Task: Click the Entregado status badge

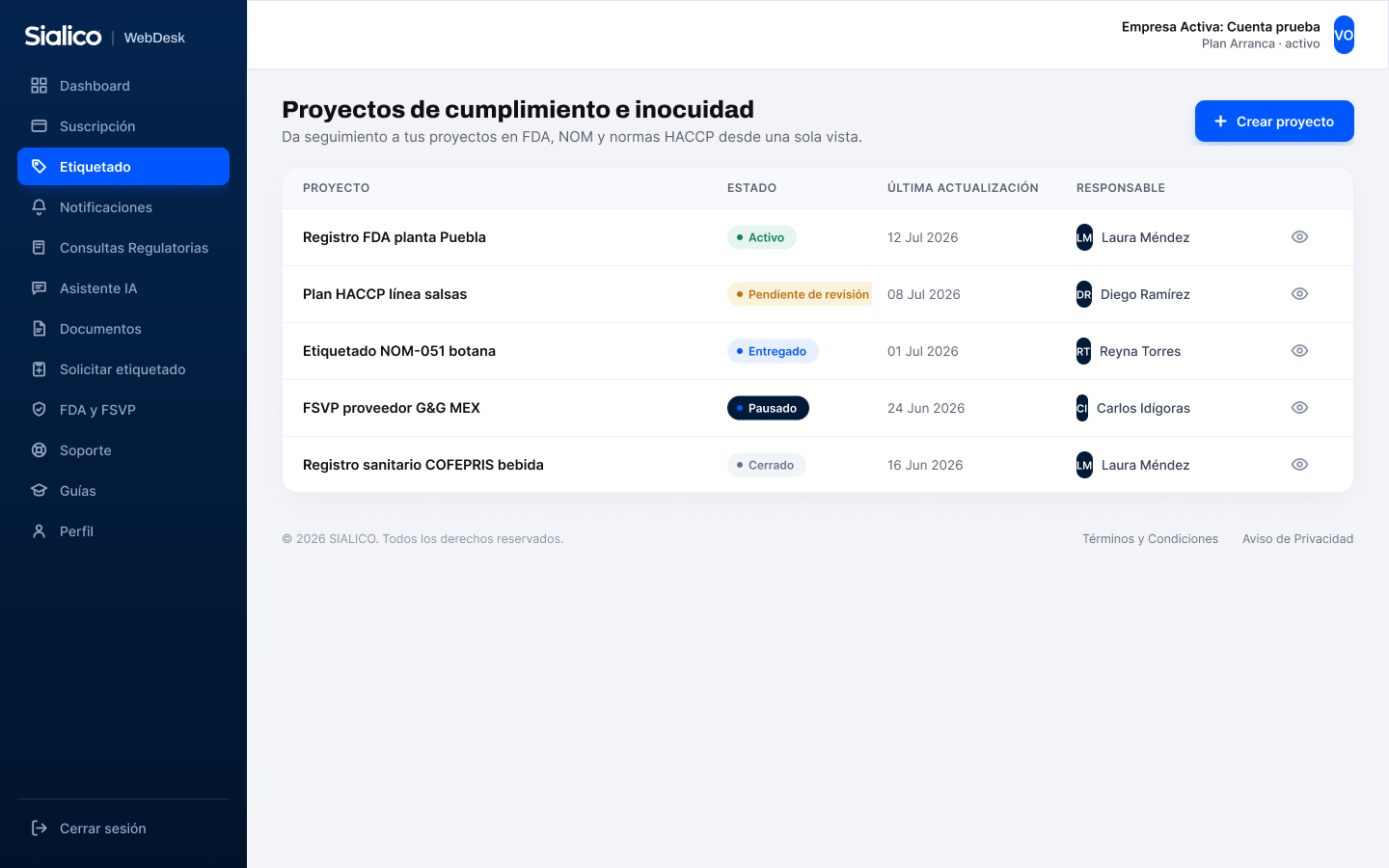Action: 773,351
